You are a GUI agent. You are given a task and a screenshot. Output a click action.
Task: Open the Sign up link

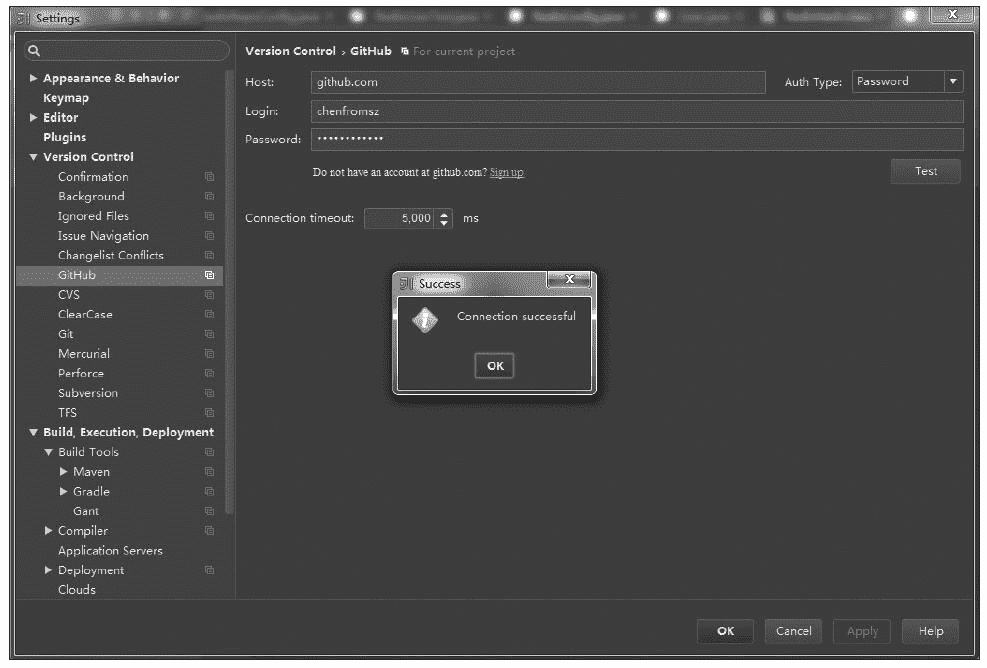[506, 173]
